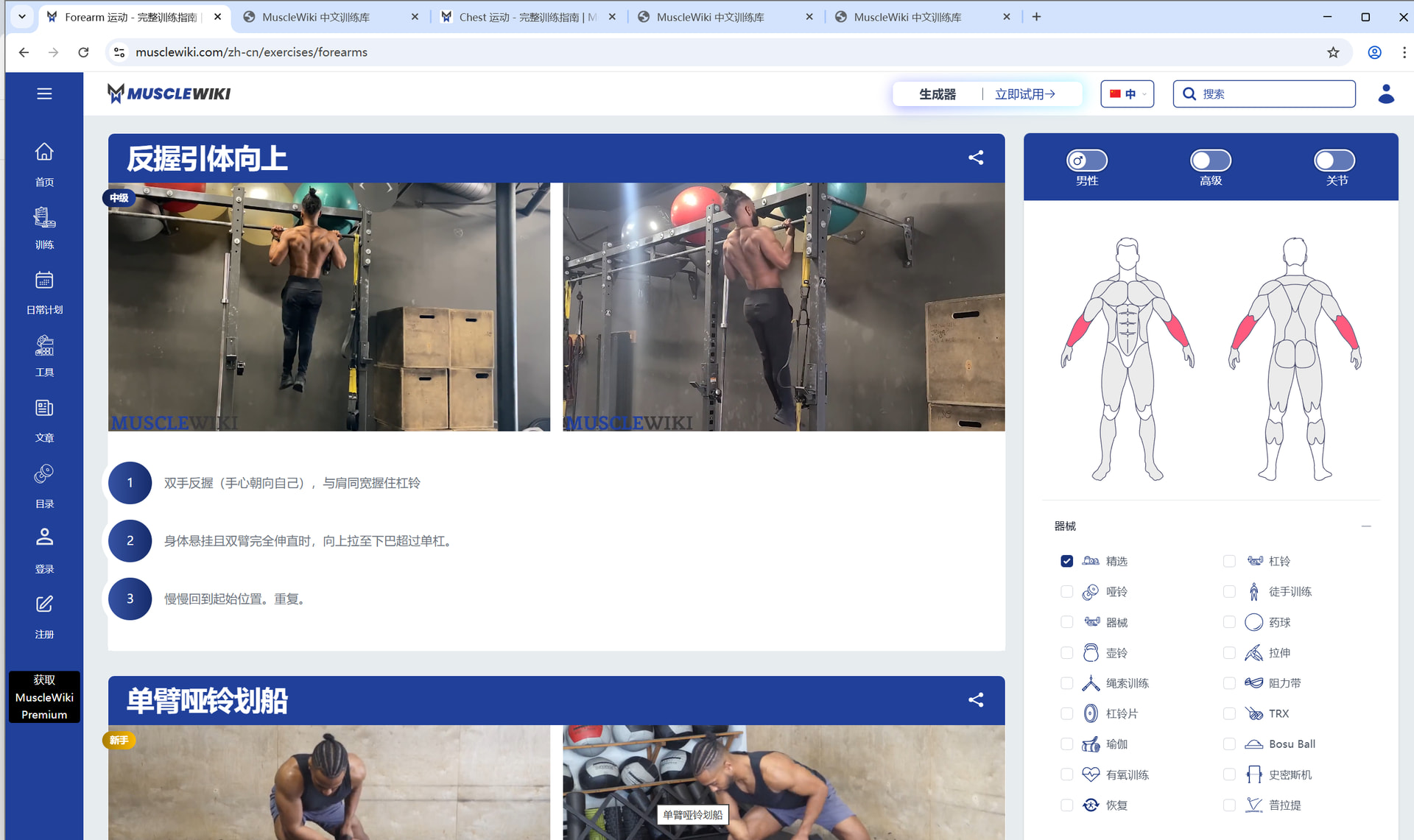The width and height of the screenshot is (1414, 840).
Task: Share the 反握引体向上 exercise
Action: pos(976,158)
